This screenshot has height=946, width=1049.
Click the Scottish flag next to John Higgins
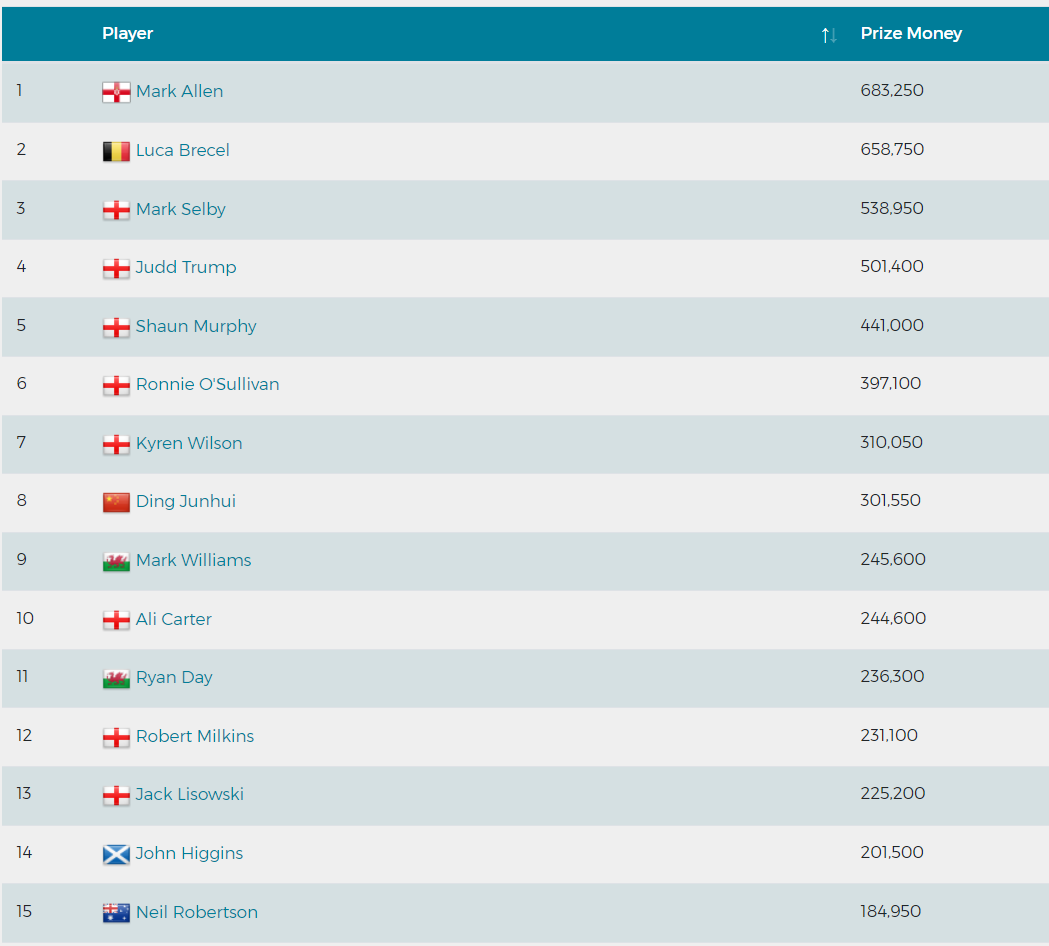[x=116, y=854]
